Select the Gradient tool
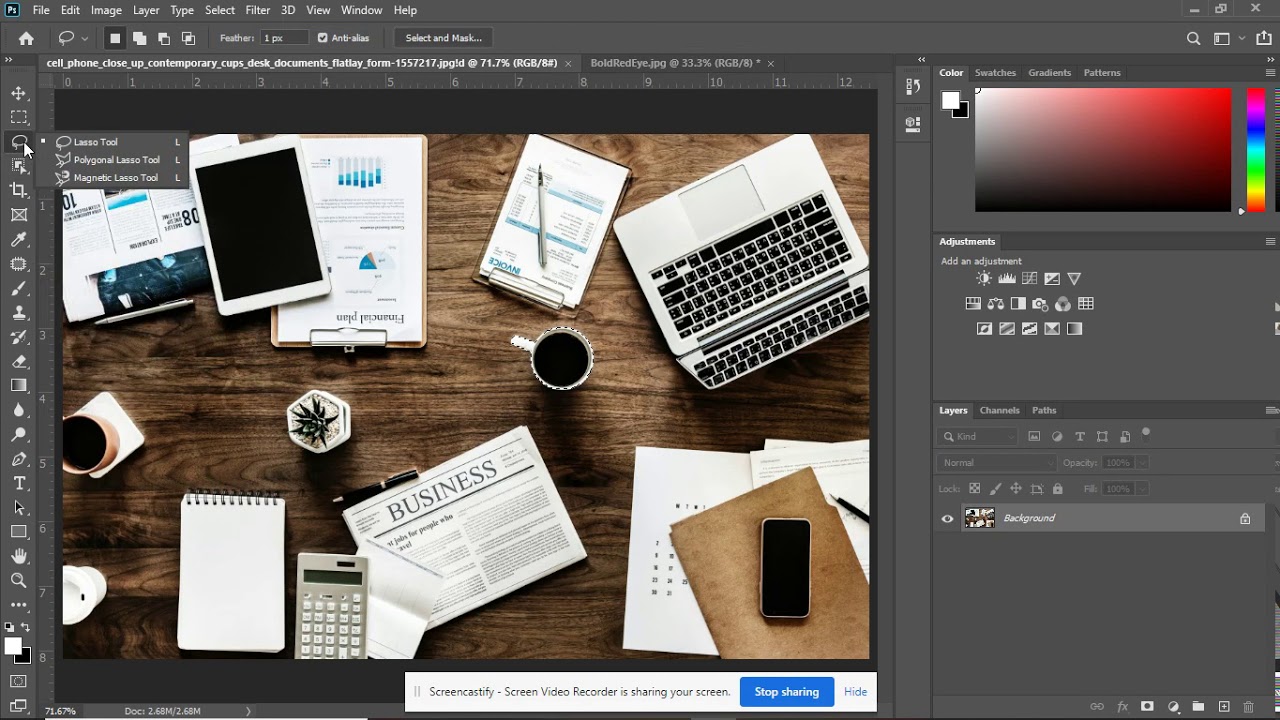1280x720 pixels. point(19,385)
